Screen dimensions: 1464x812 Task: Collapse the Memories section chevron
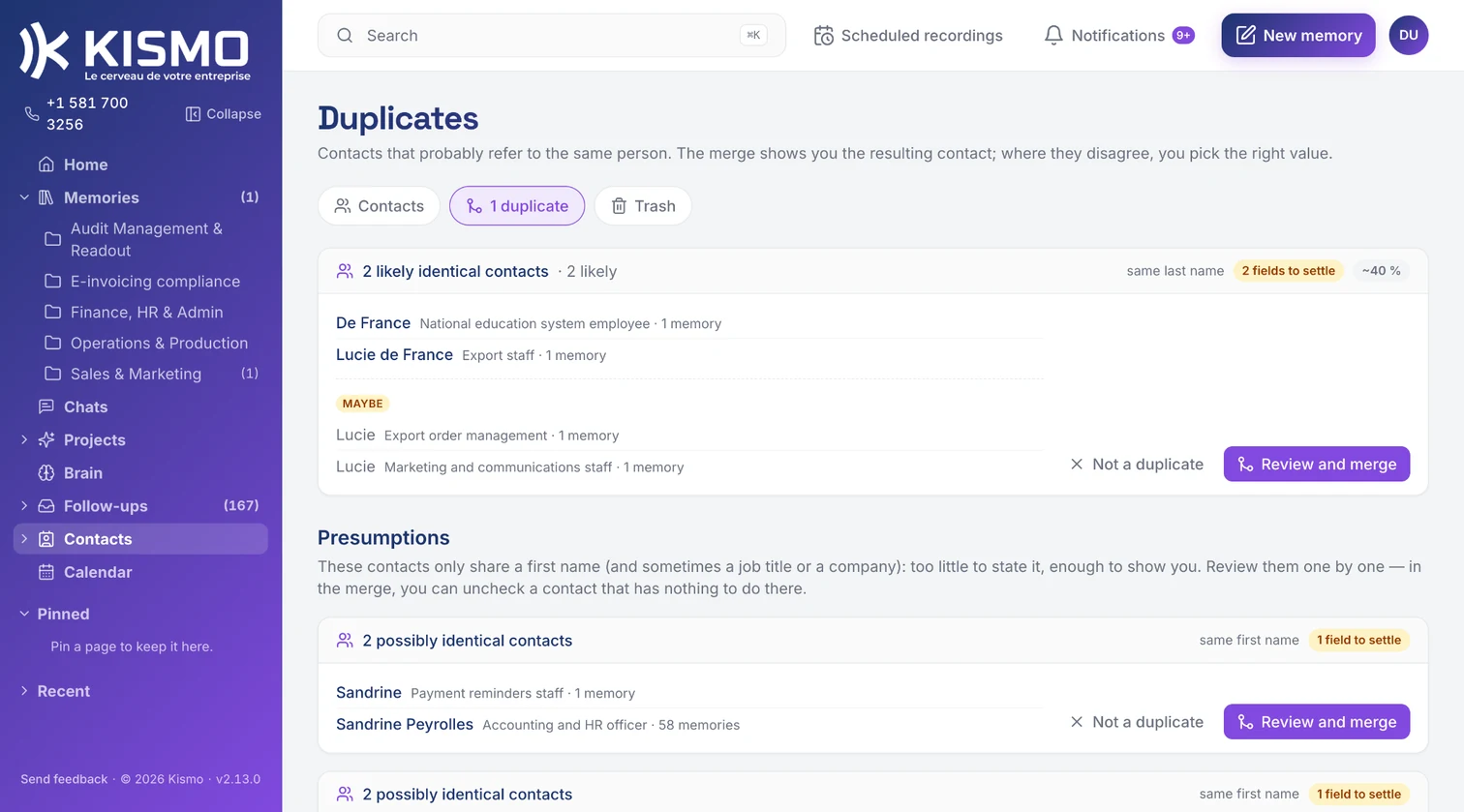point(24,197)
